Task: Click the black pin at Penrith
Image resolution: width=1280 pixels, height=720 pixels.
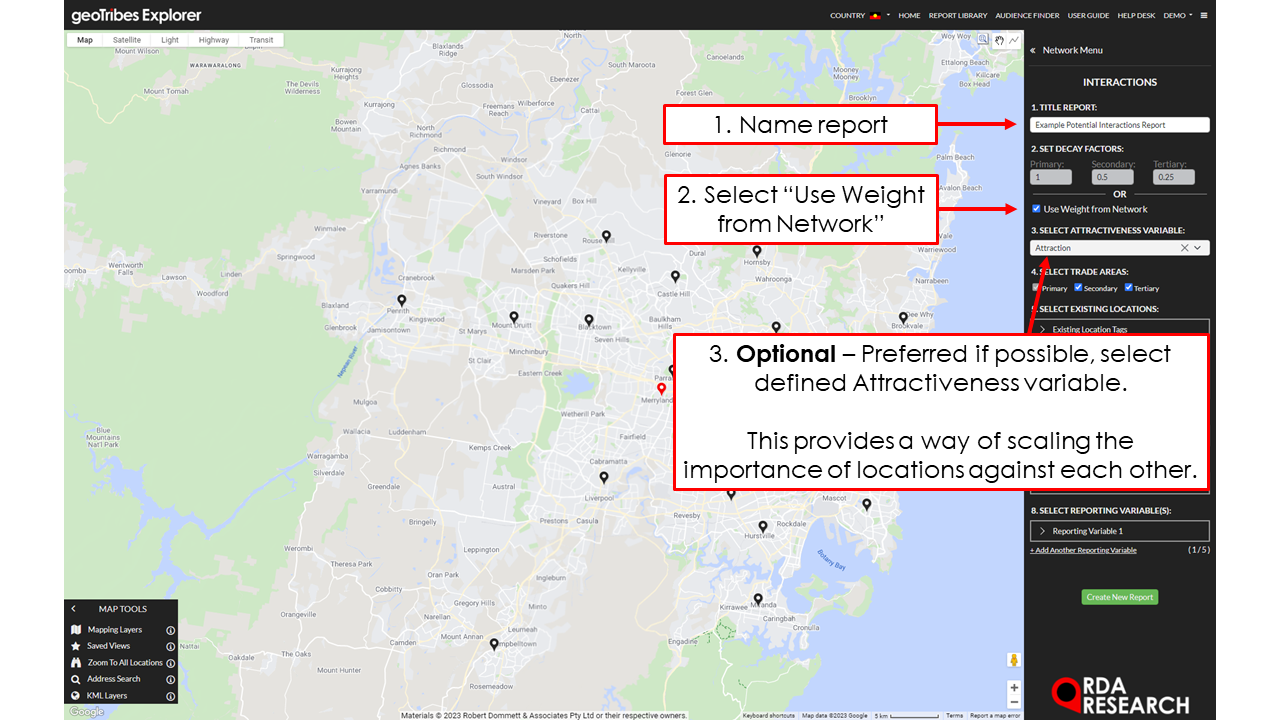Action: click(402, 300)
